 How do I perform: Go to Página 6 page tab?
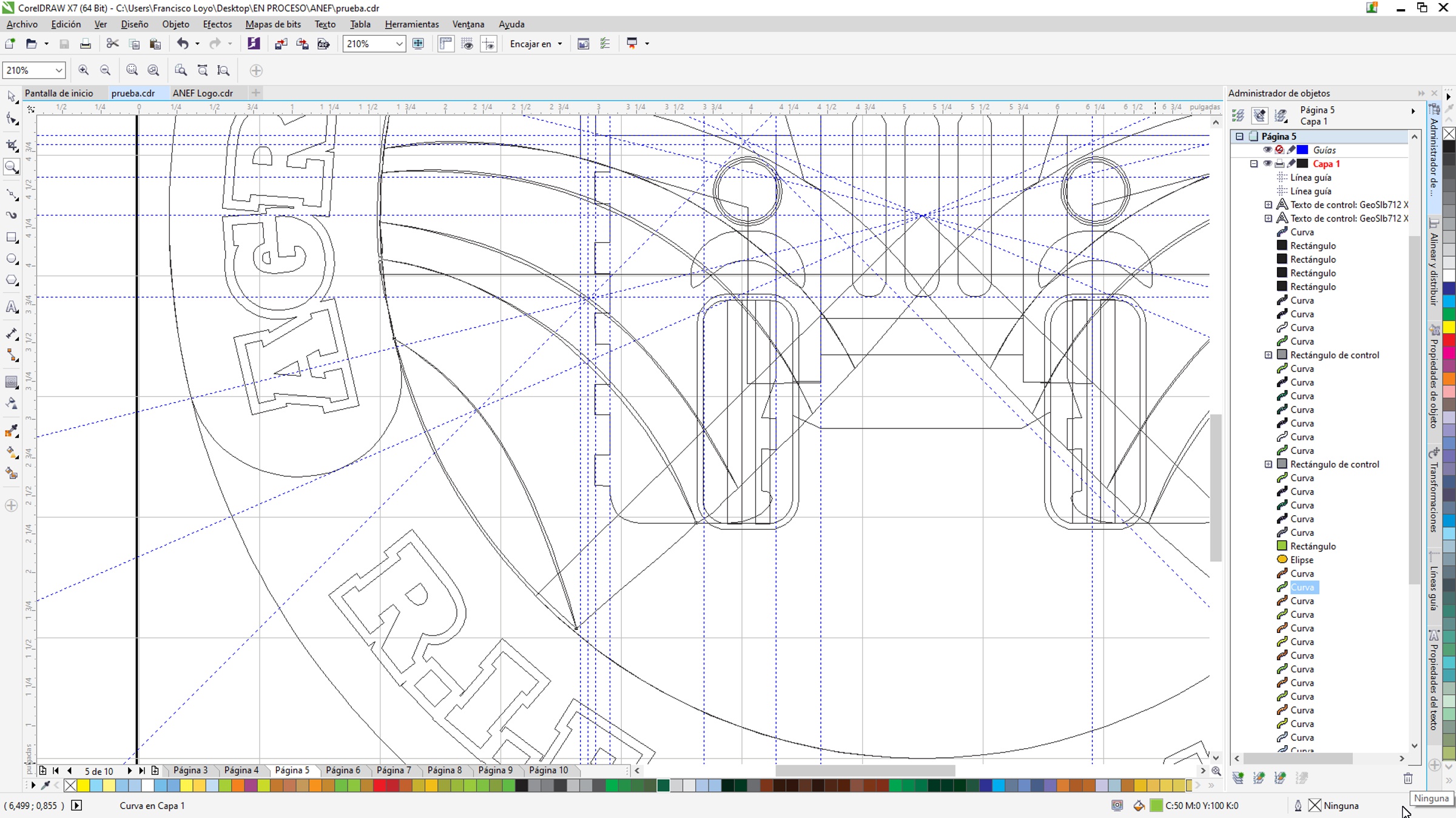pos(343,770)
